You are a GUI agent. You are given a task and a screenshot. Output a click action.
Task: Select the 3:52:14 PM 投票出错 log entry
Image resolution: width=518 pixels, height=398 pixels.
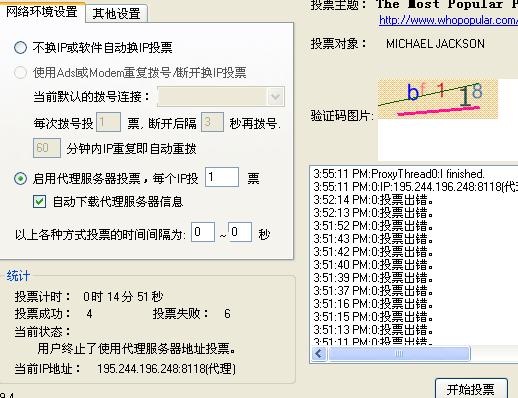pos(373,200)
